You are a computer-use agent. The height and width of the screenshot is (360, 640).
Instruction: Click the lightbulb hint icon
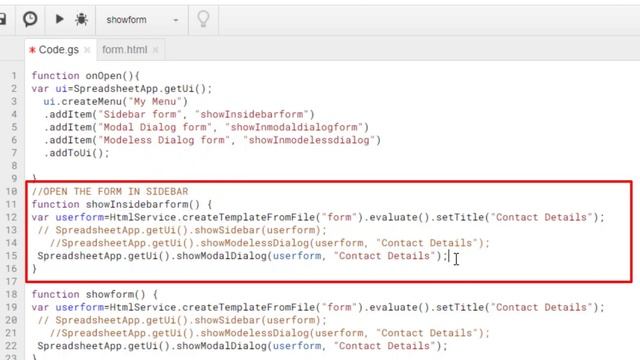(x=203, y=19)
